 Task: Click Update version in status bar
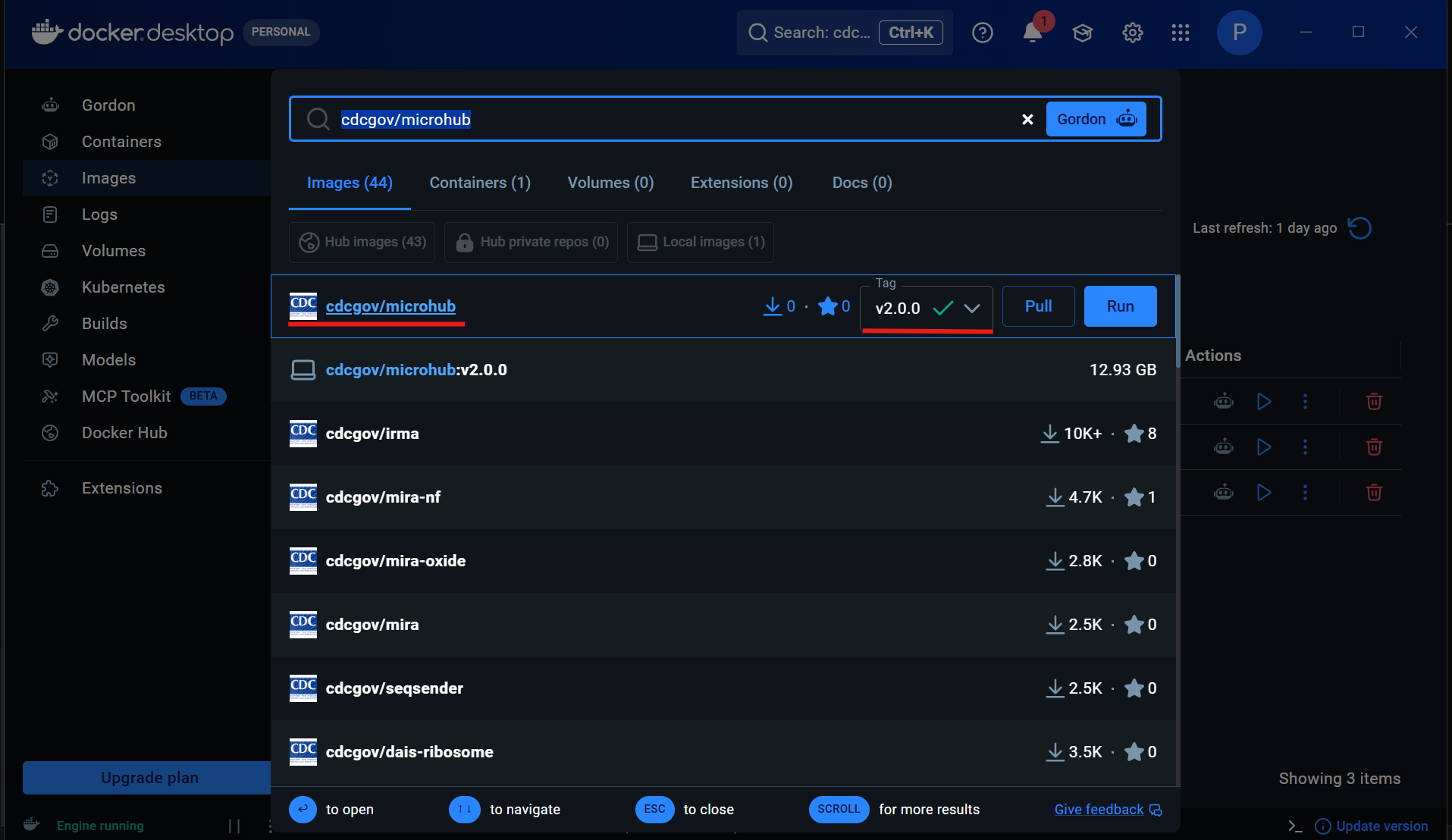(x=1372, y=826)
